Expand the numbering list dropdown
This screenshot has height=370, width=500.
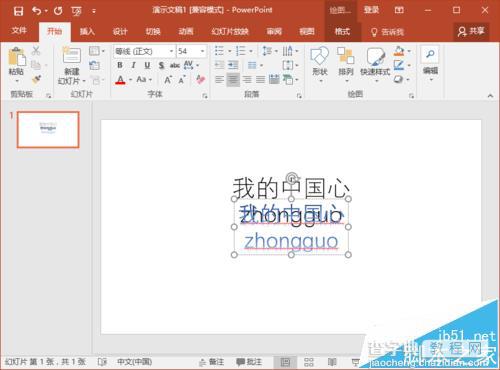[251, 51]
